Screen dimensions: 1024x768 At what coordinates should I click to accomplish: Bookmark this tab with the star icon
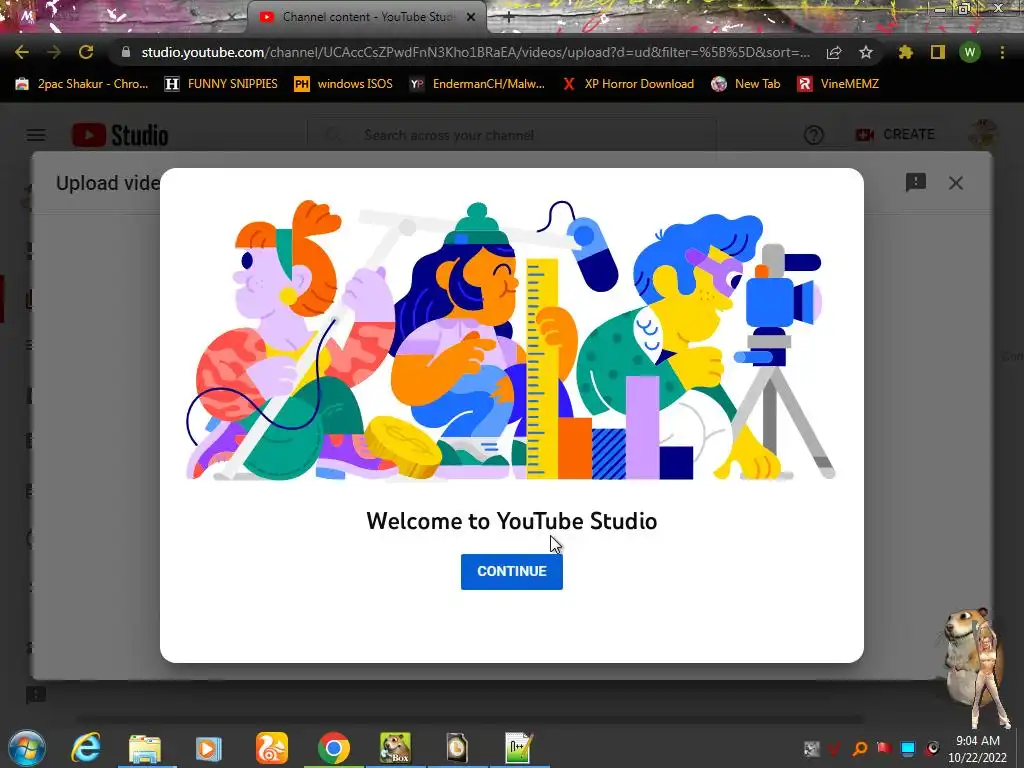click(x=866, y=52)
